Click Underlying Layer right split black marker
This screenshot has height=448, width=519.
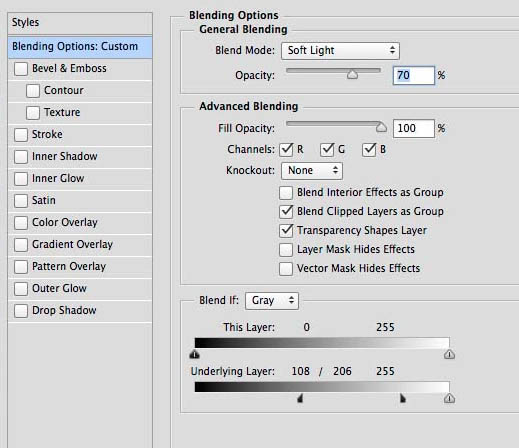pyautogui.click(x=403, y=398)
